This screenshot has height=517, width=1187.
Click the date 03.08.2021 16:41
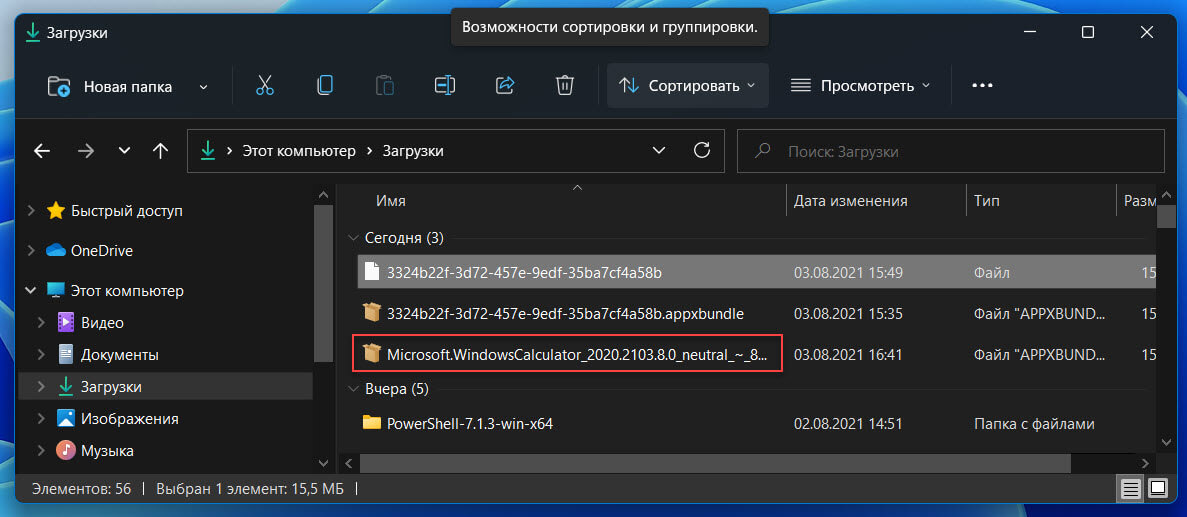847,353
